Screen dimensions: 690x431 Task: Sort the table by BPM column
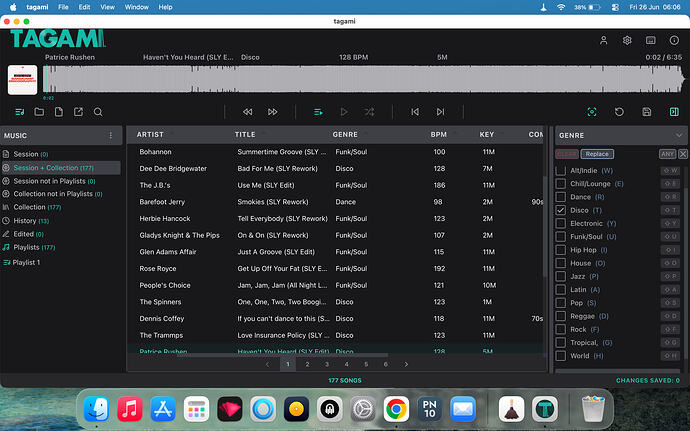pos(438,134)
